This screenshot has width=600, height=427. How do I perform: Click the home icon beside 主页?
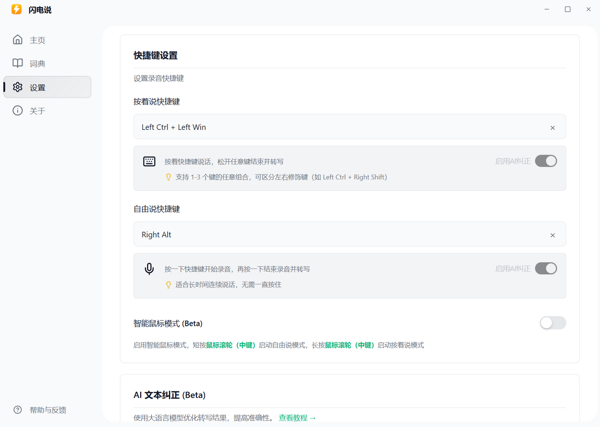(x=17, y=40)
